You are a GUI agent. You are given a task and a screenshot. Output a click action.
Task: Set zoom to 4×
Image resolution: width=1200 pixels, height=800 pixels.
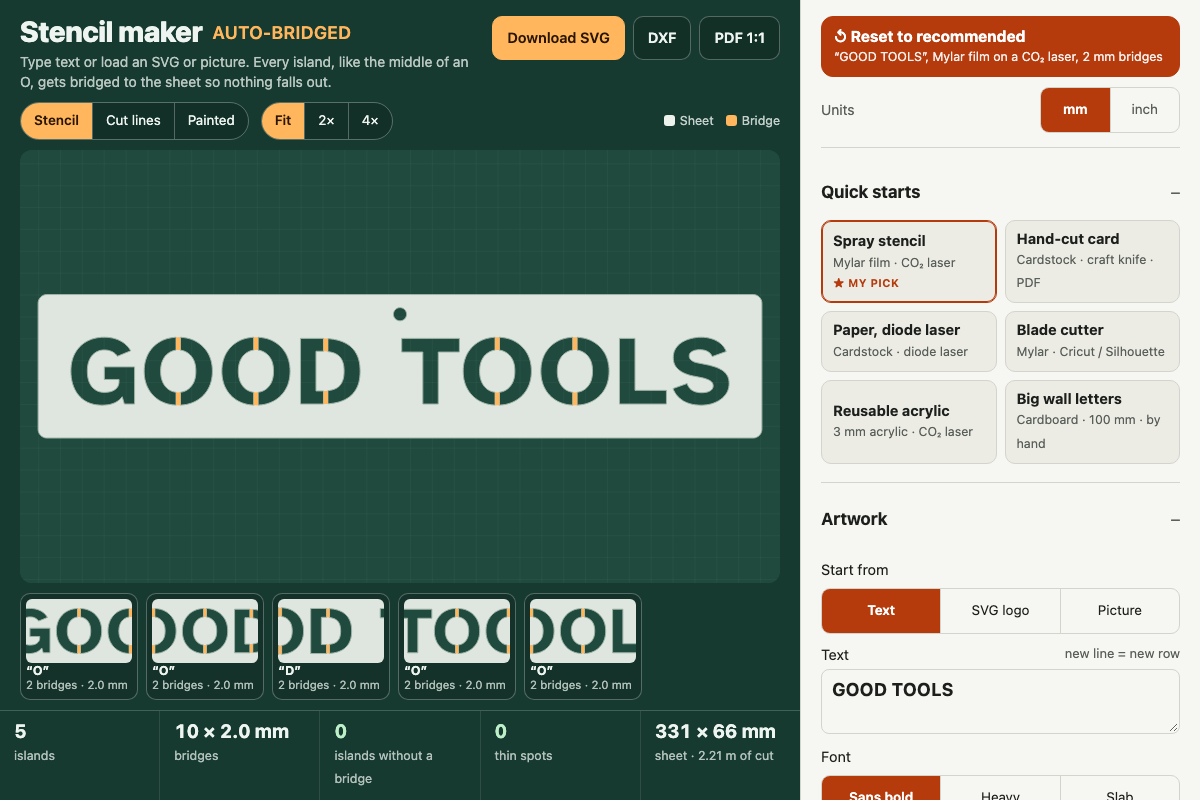click(370, 121)
